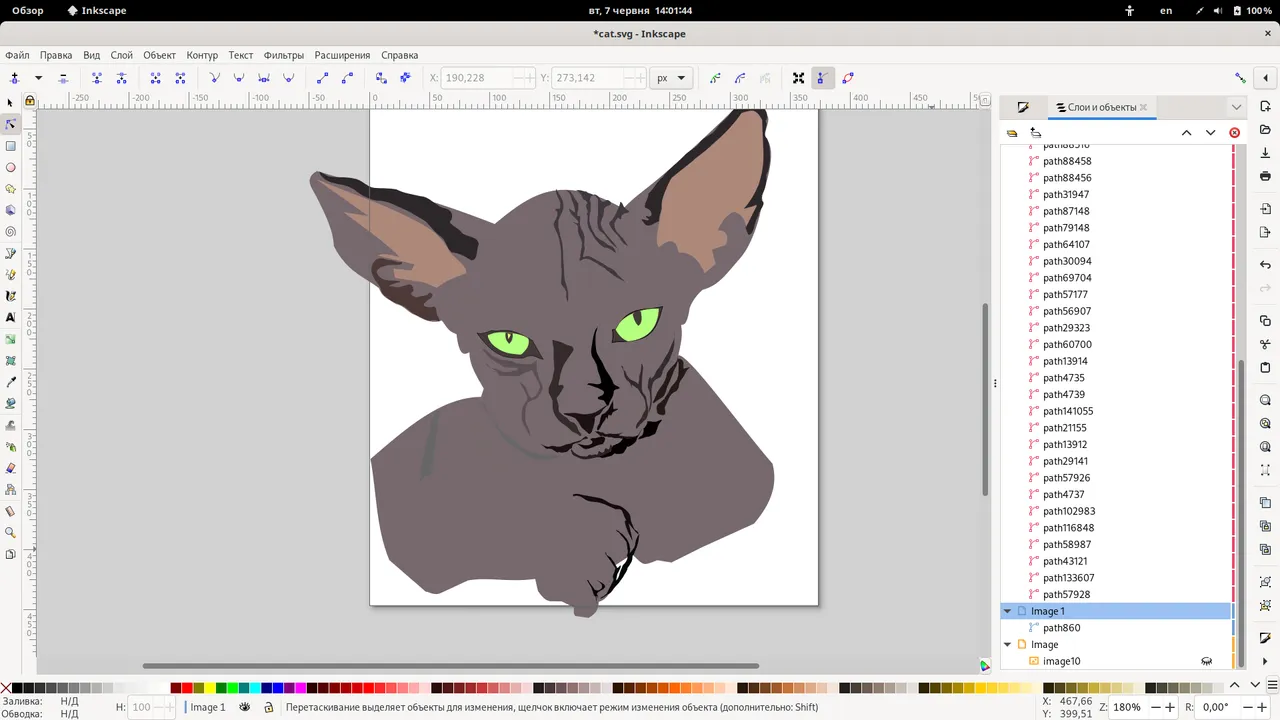
Task: Pick the Spiral tool
Action: (x=11, y=232)
